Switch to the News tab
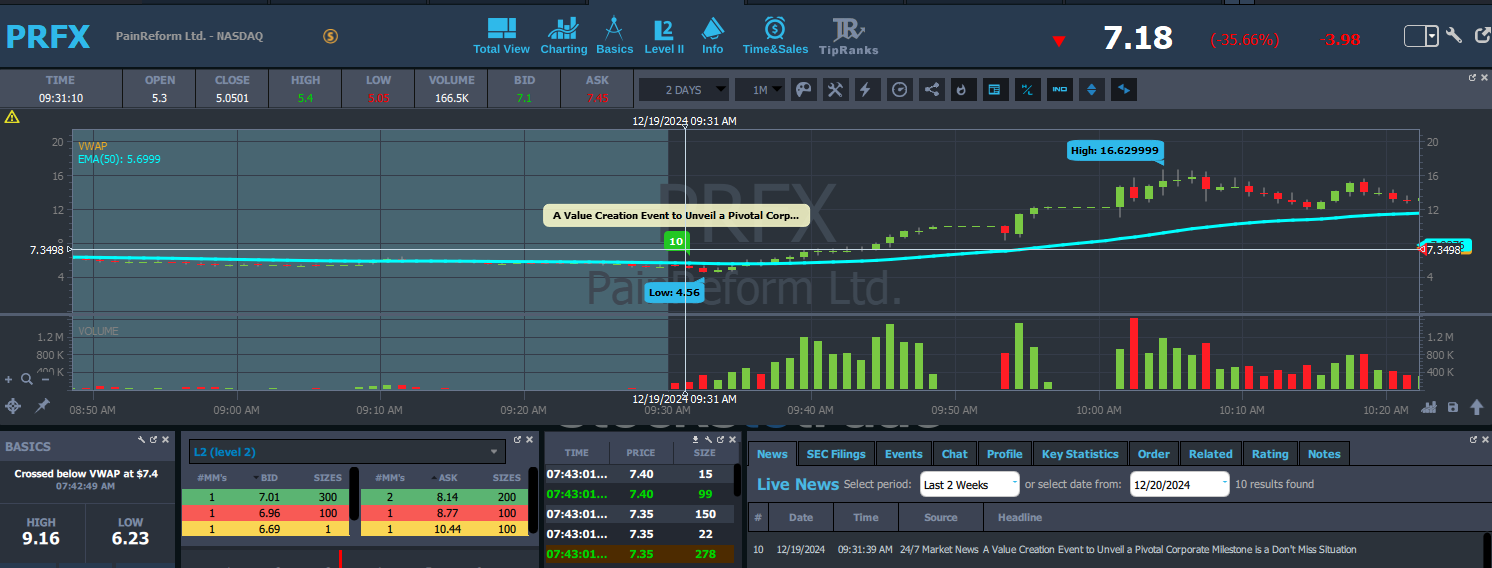1492x568 pixels. point(772,454)
